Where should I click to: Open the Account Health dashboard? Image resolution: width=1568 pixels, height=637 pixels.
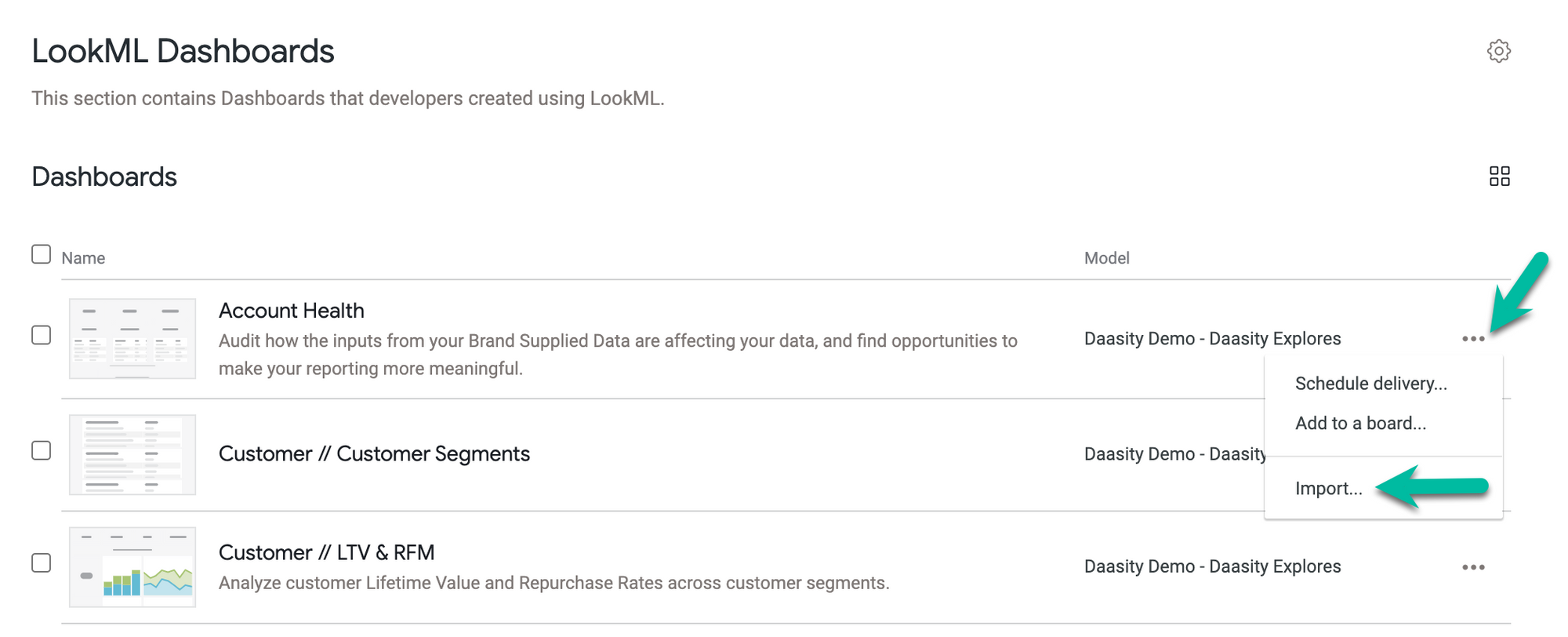tap(292, 311)
